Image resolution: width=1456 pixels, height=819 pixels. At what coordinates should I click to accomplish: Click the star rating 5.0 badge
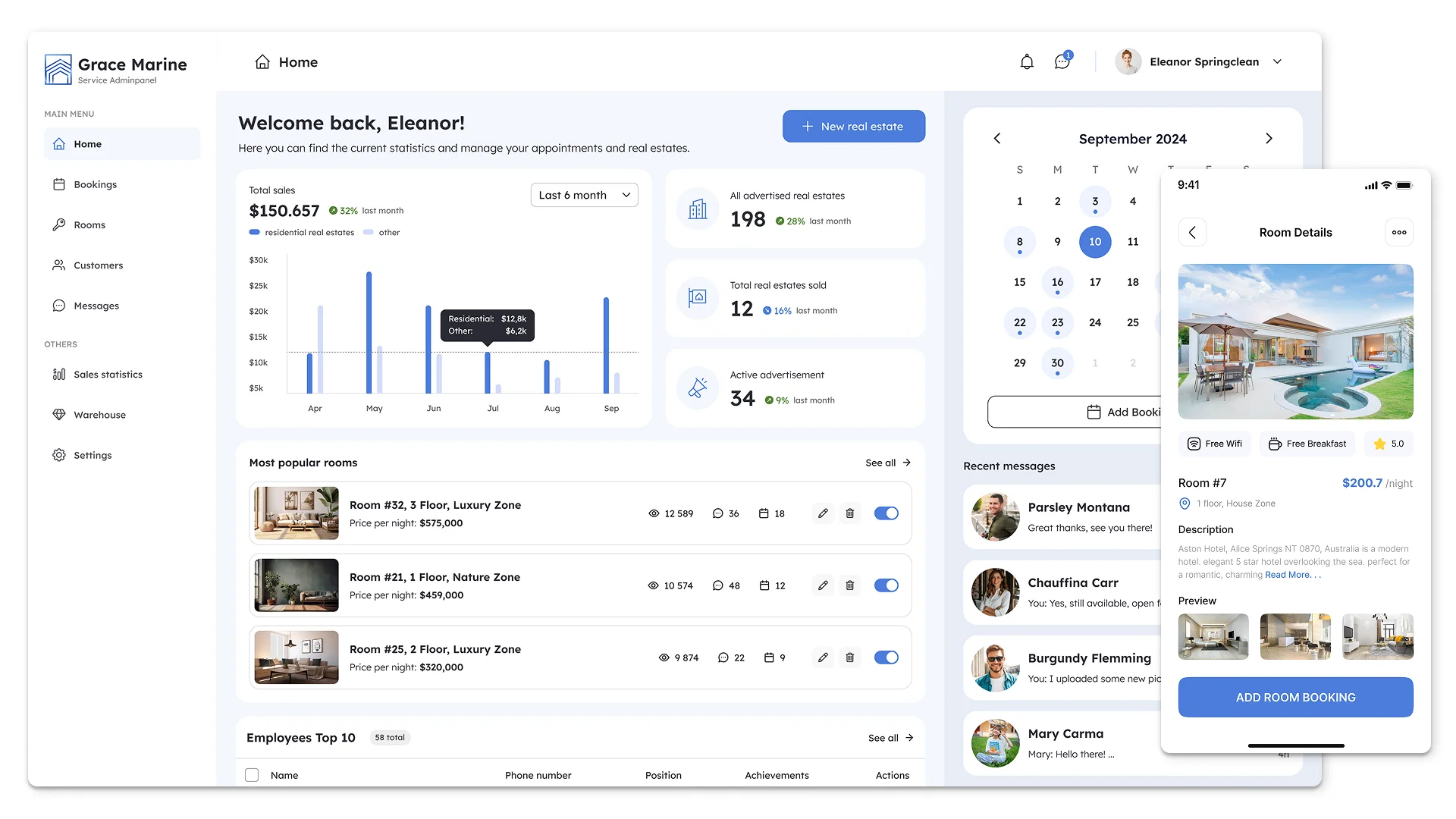[1389, 444]
